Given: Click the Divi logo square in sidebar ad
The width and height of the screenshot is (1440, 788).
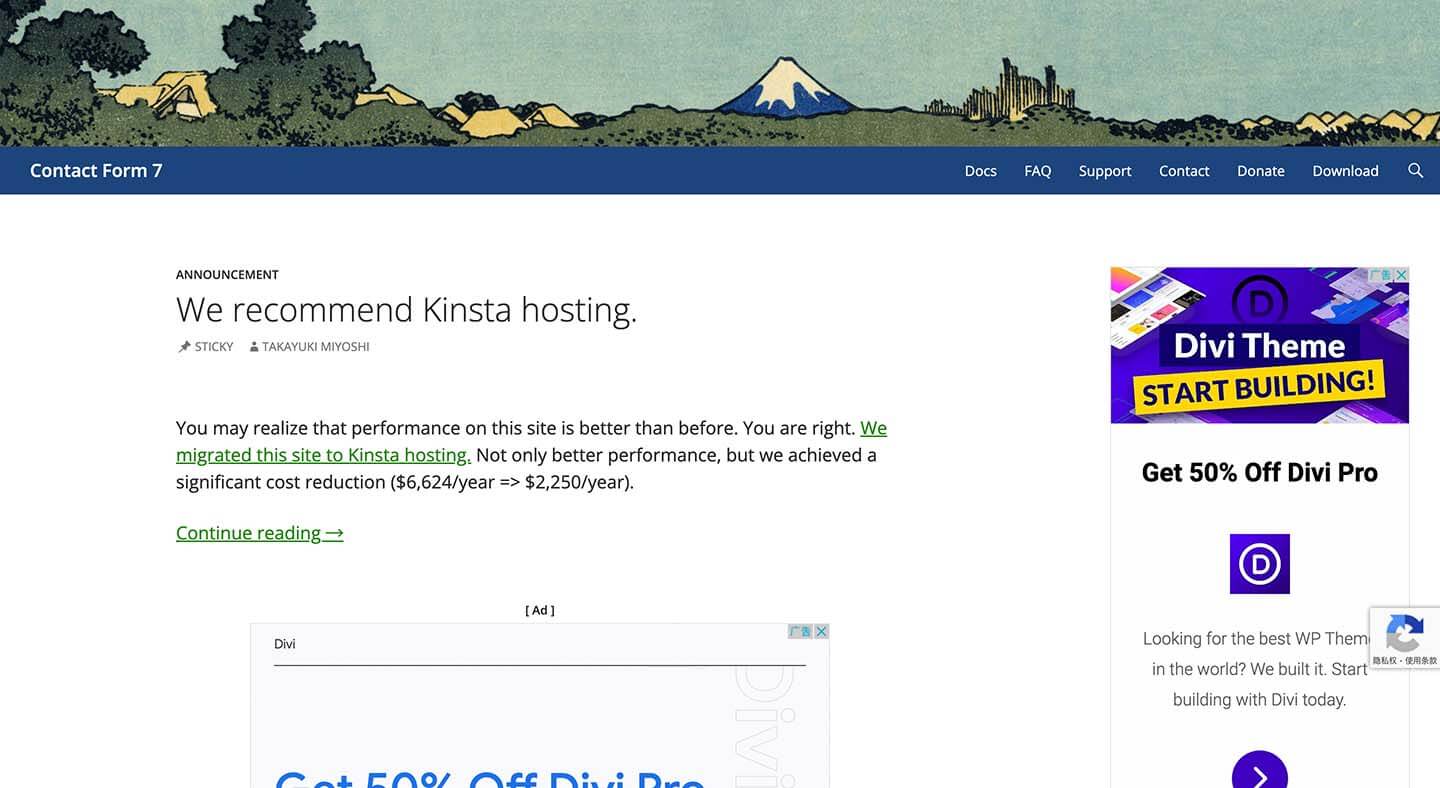Looking at the screenshot, I should tap(1260, 564).
